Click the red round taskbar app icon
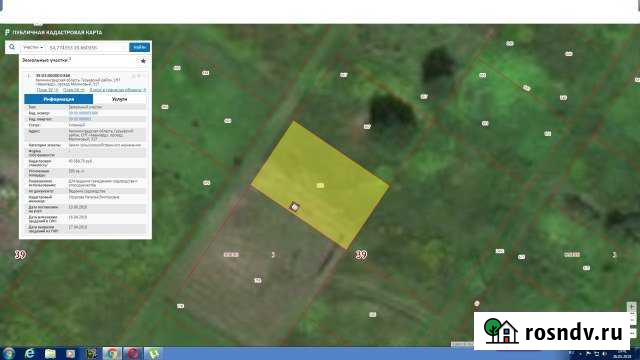Viewport: 640px width, 360px height. 133,353
